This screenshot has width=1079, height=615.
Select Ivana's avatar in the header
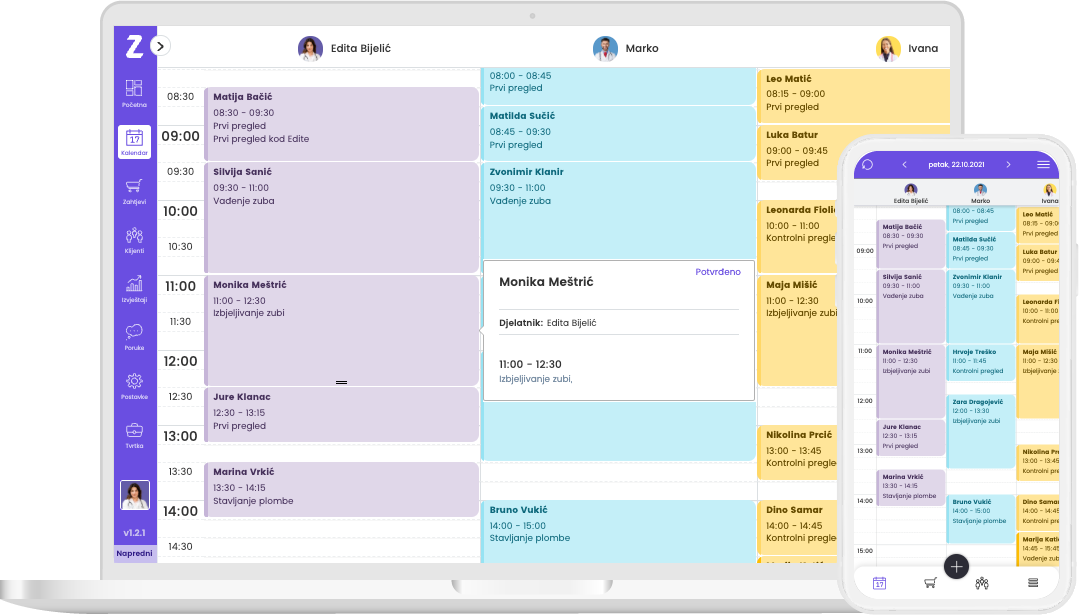[888, 48]
